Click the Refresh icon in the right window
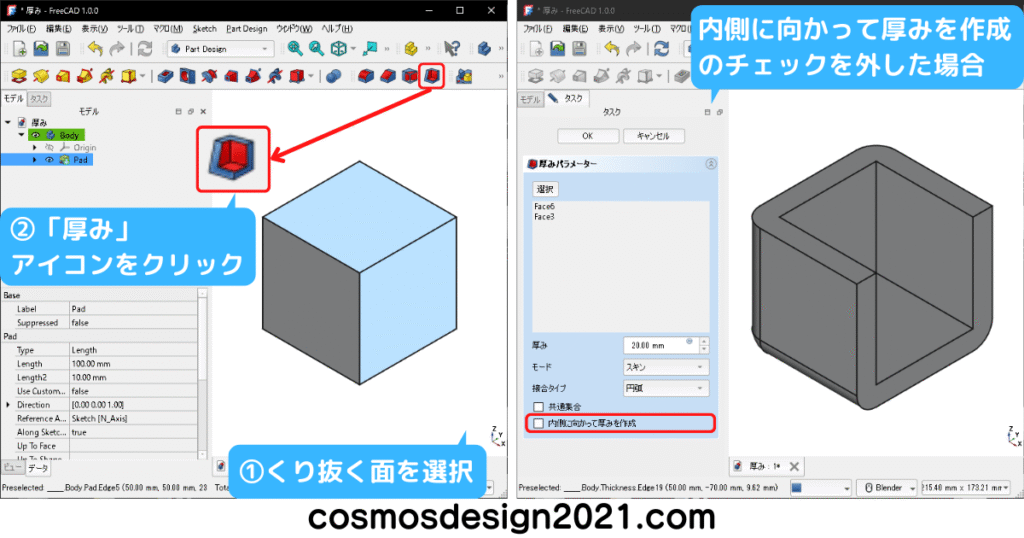Image resolution: width=1024 pixels, height=538 pixels. (662, 48)
